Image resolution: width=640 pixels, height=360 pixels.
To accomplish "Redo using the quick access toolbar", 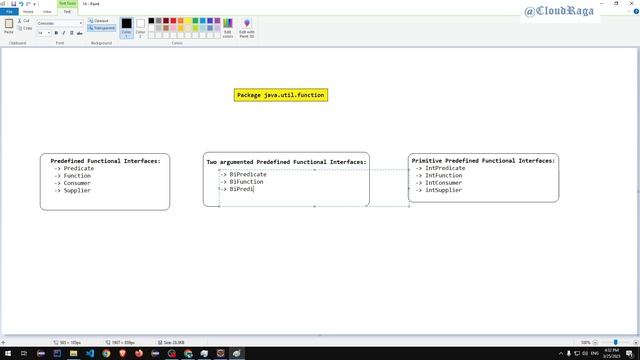I will (28, 4).
